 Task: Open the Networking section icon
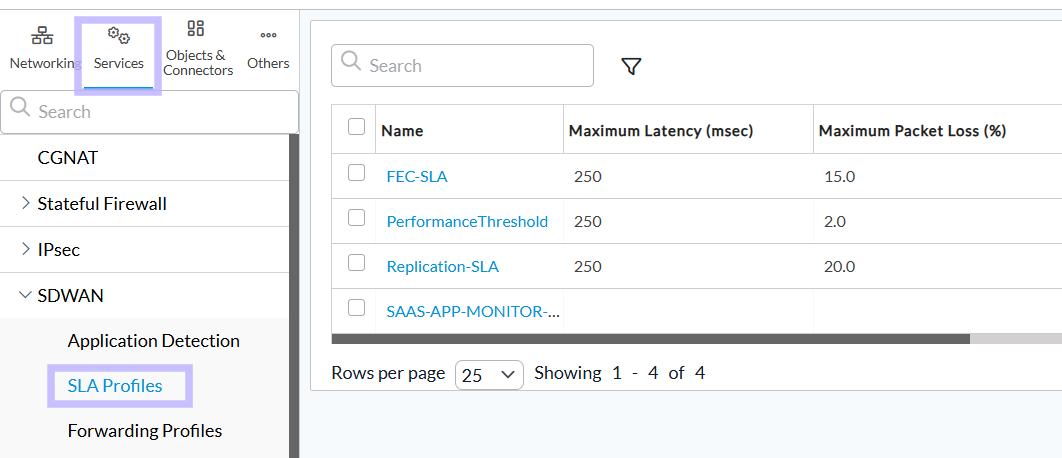pyautogui.click(x=42, y=35)
